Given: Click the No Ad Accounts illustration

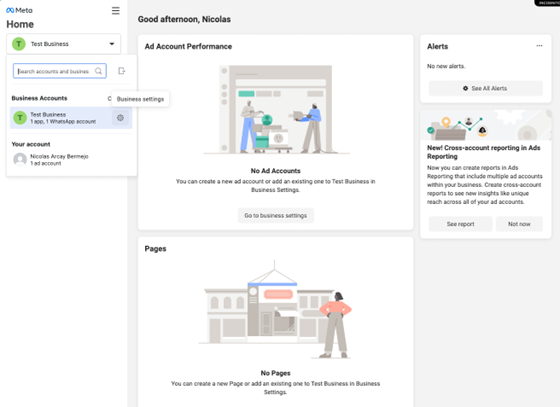Looking at the screenshot, I should click(x=276, y=110).
